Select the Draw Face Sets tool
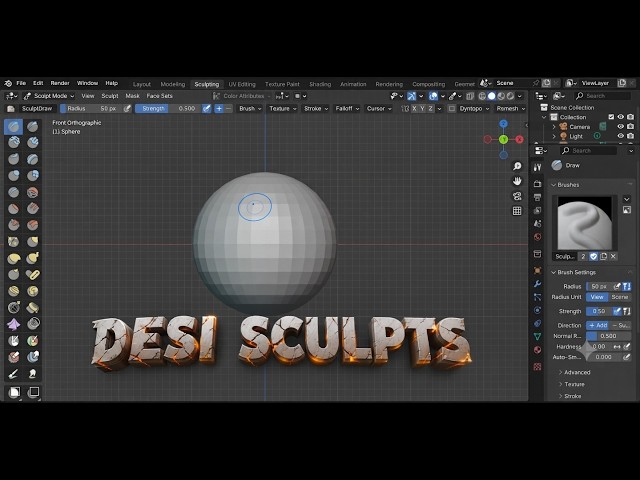 coord(33,340)
